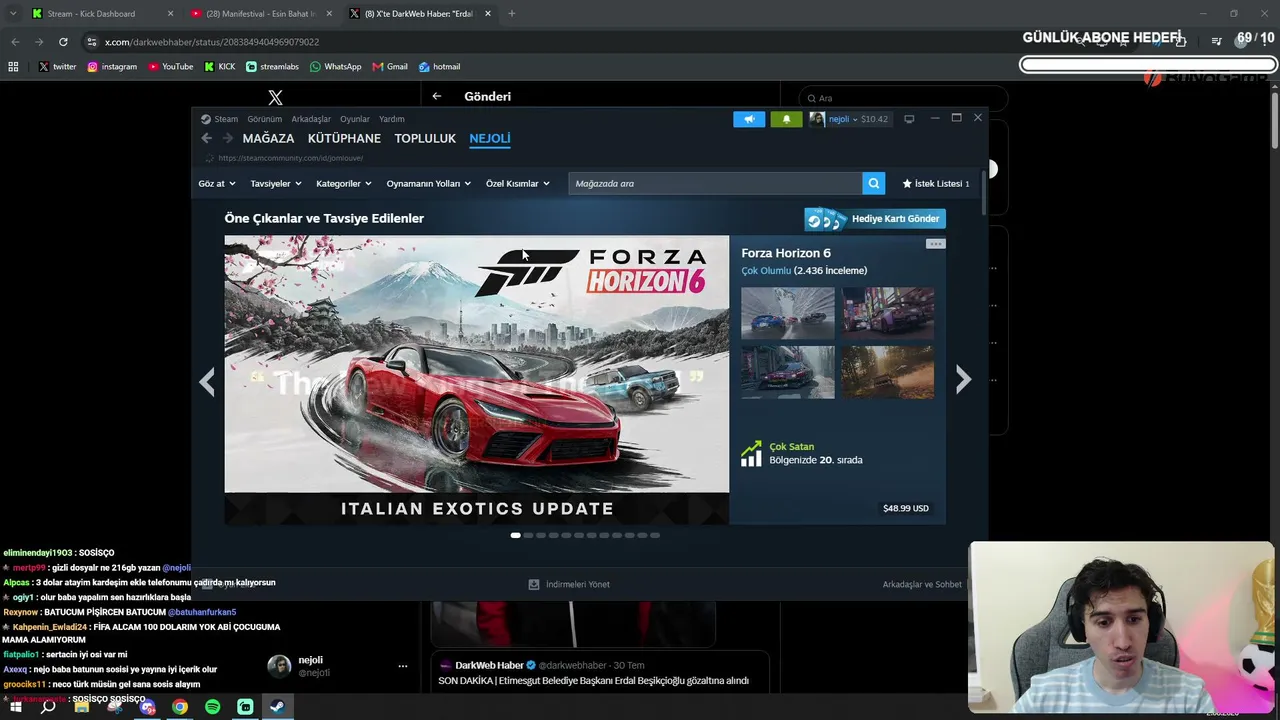Expand the Özel Kısımlar dropdown
Image resolution: width=1280 pixels, height=720 pixels.
coord(518,184)
